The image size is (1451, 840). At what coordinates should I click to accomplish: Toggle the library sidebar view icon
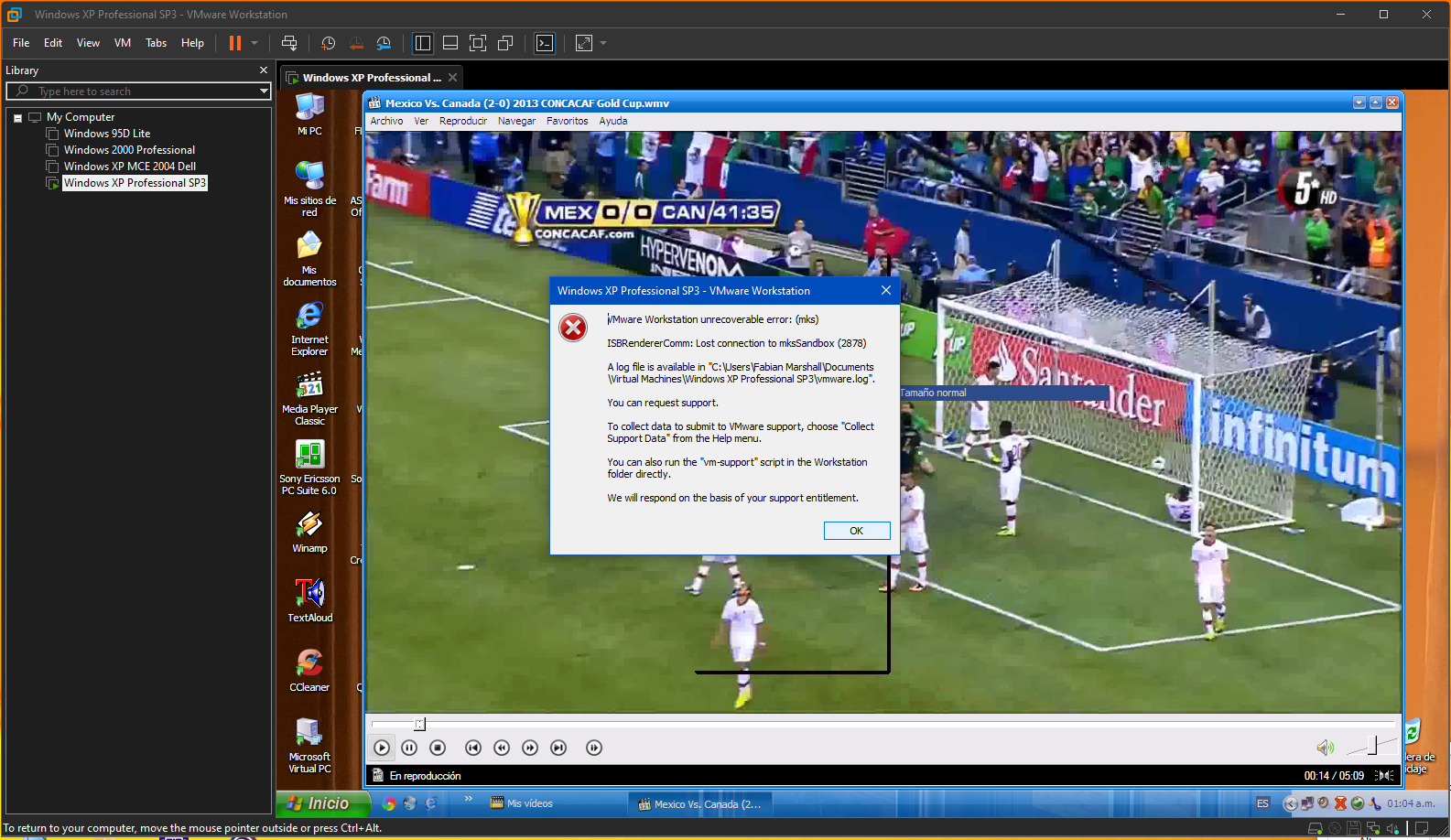(x=423, y=43)
